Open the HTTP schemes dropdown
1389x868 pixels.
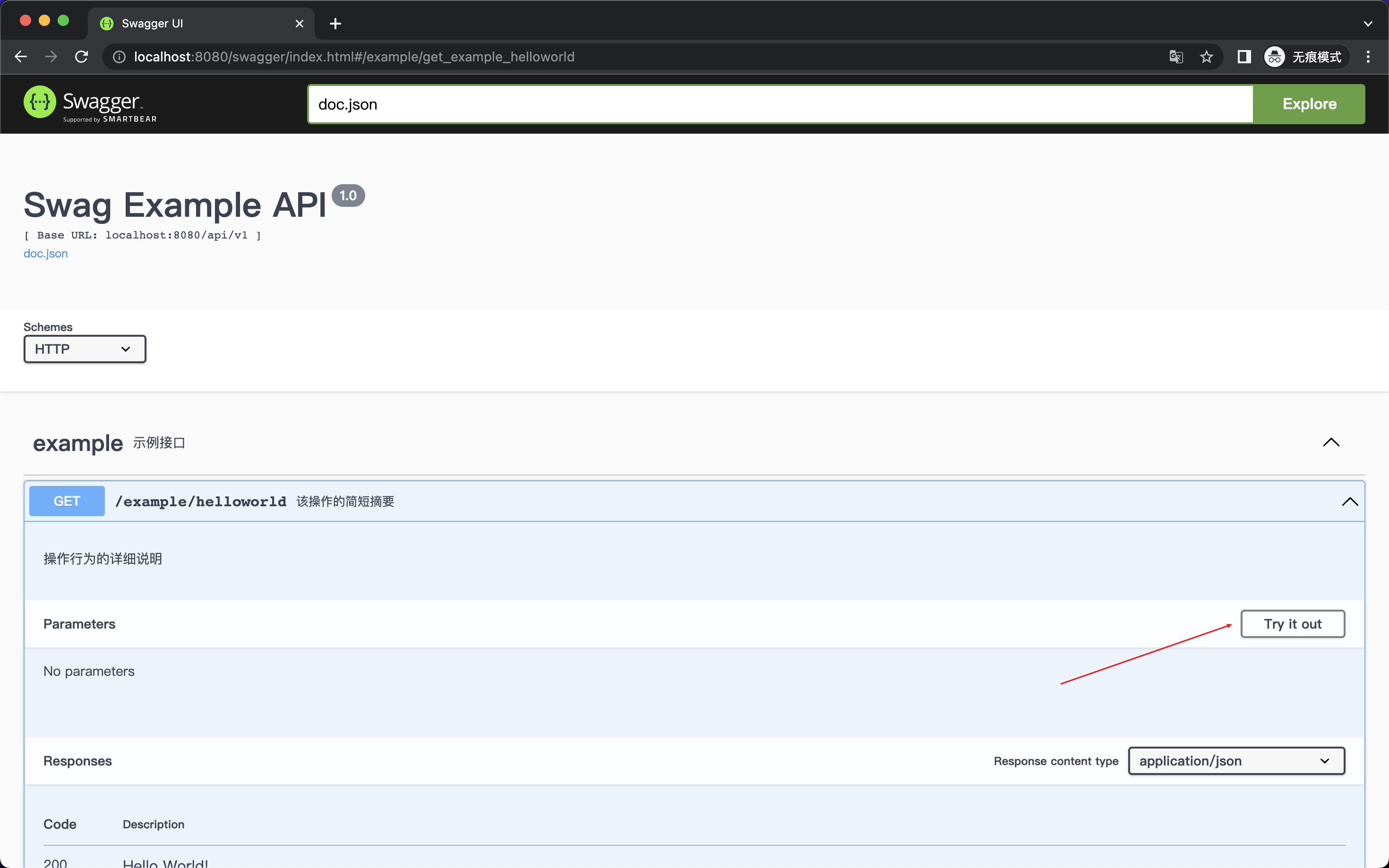pos(84,349)
